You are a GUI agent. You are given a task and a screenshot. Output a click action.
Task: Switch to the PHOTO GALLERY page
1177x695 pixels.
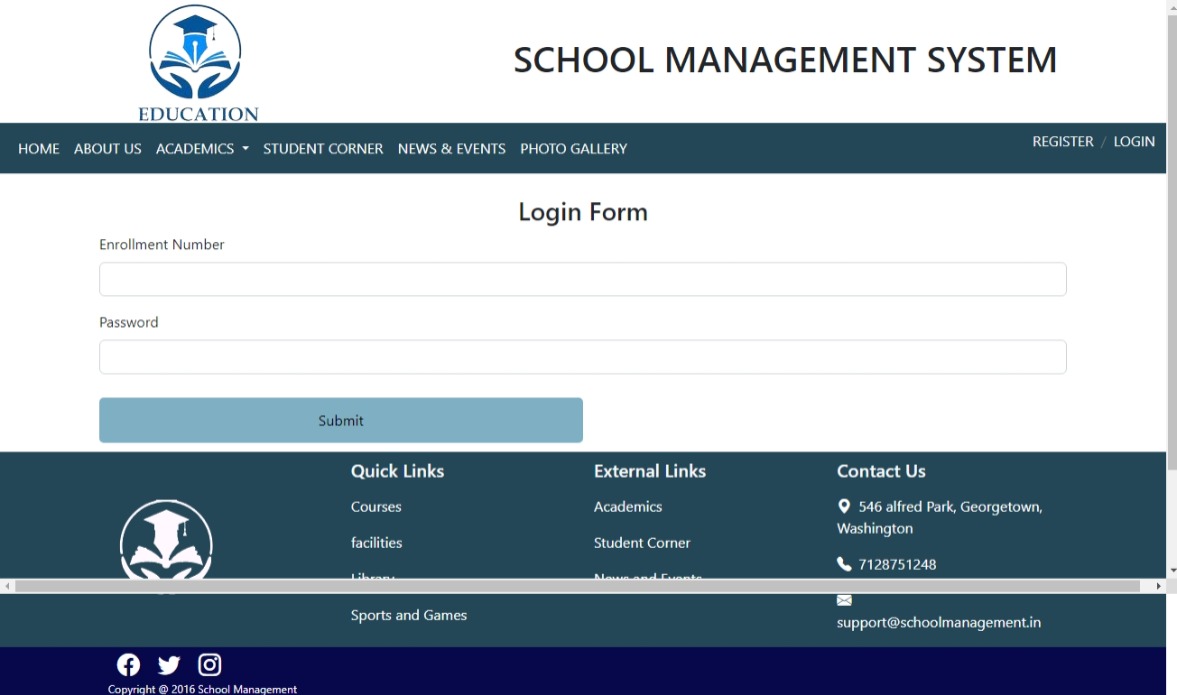click(573, 148)
